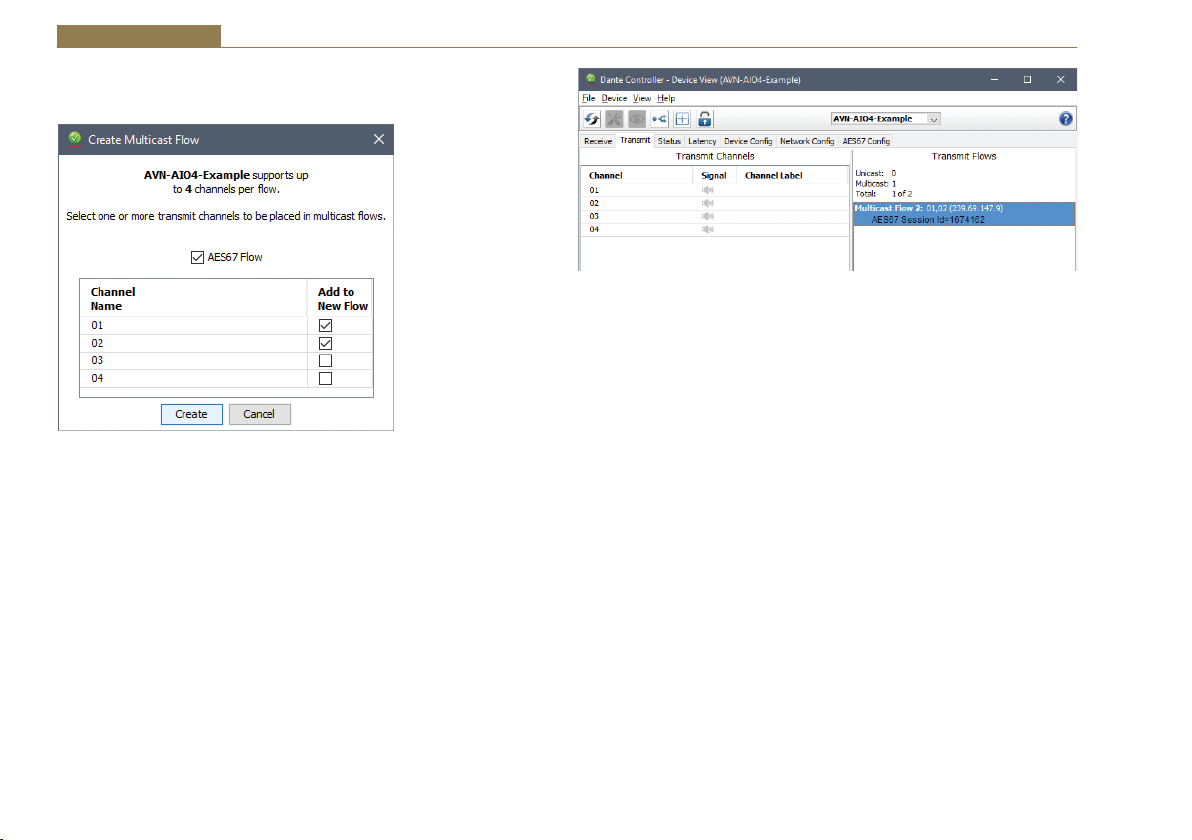Minimize the Dante Controller Device View window
Screen dimensions: 1192x840
pyautogui.click(x=994, y=79)
